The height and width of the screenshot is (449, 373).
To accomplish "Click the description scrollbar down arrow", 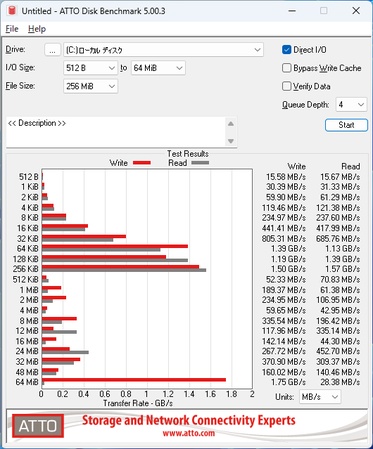I will tap(231, 141).
